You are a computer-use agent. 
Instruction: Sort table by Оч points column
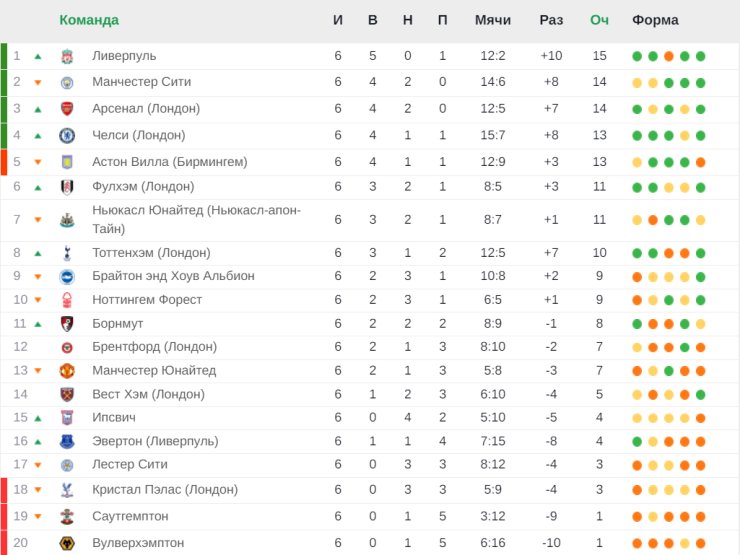coord(599,20)
